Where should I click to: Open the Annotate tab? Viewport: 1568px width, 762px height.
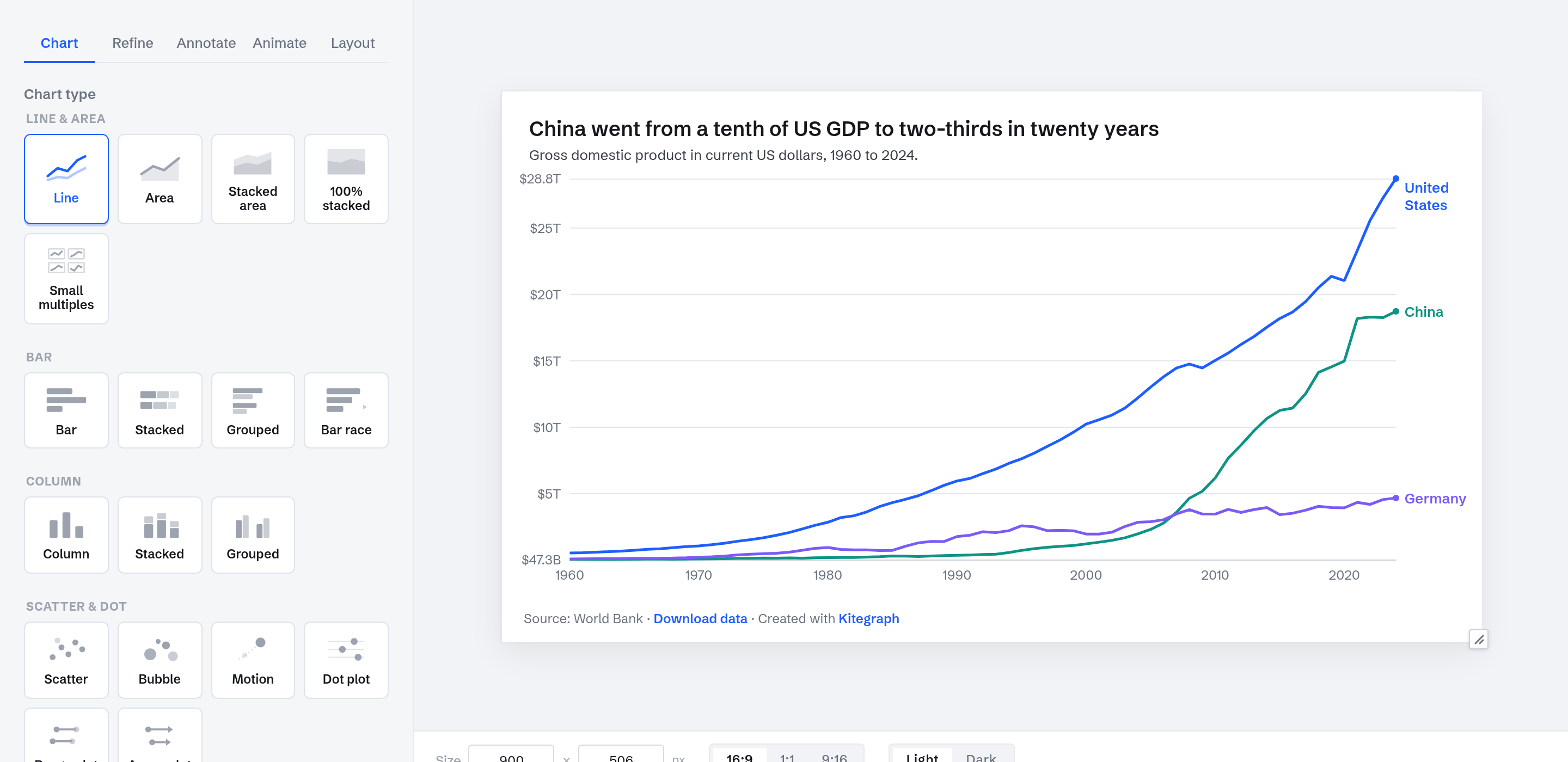pyautogui.click(x=206, y=43)
